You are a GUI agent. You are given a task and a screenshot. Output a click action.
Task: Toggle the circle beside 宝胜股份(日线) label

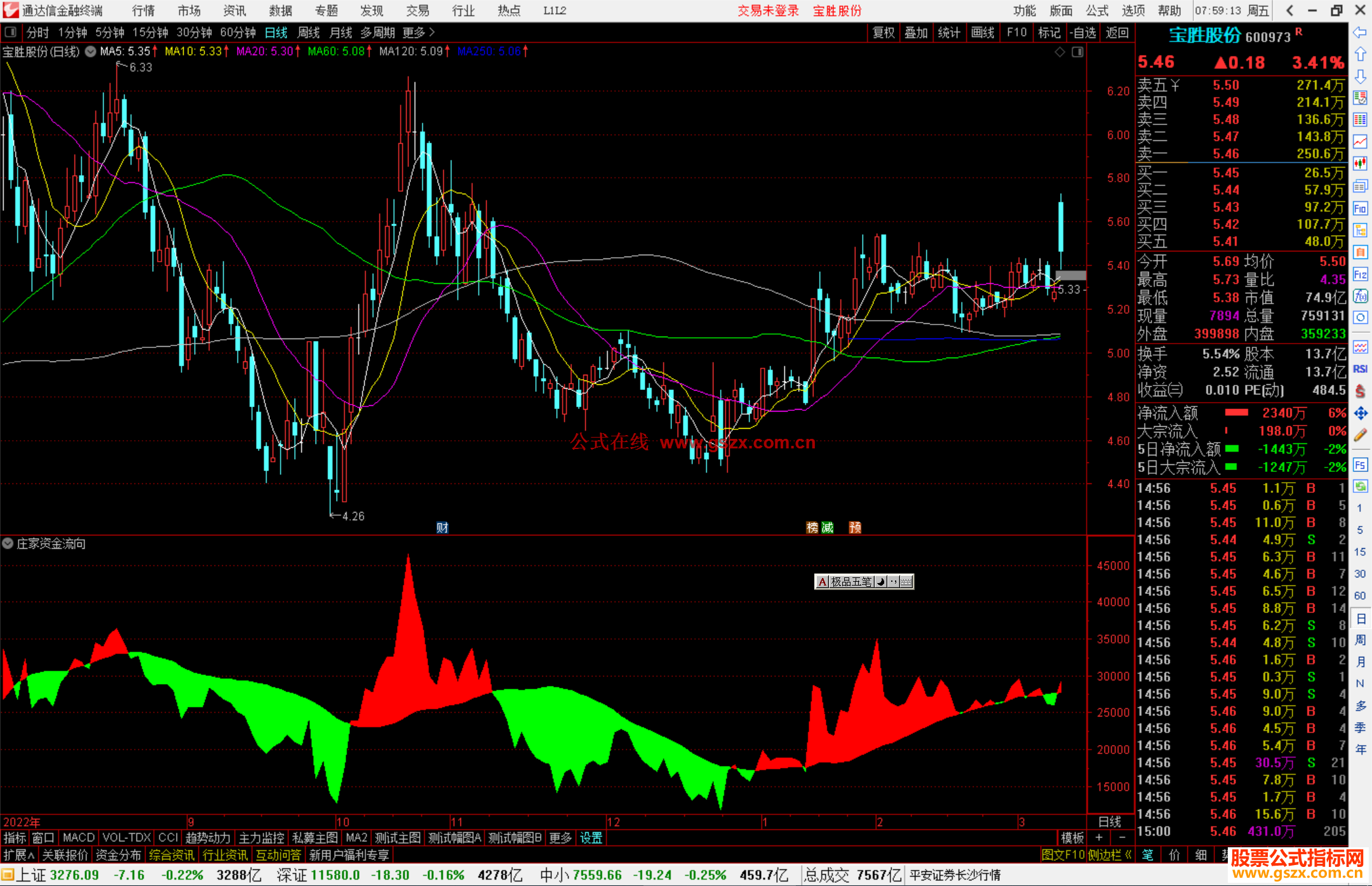(91, 51)
